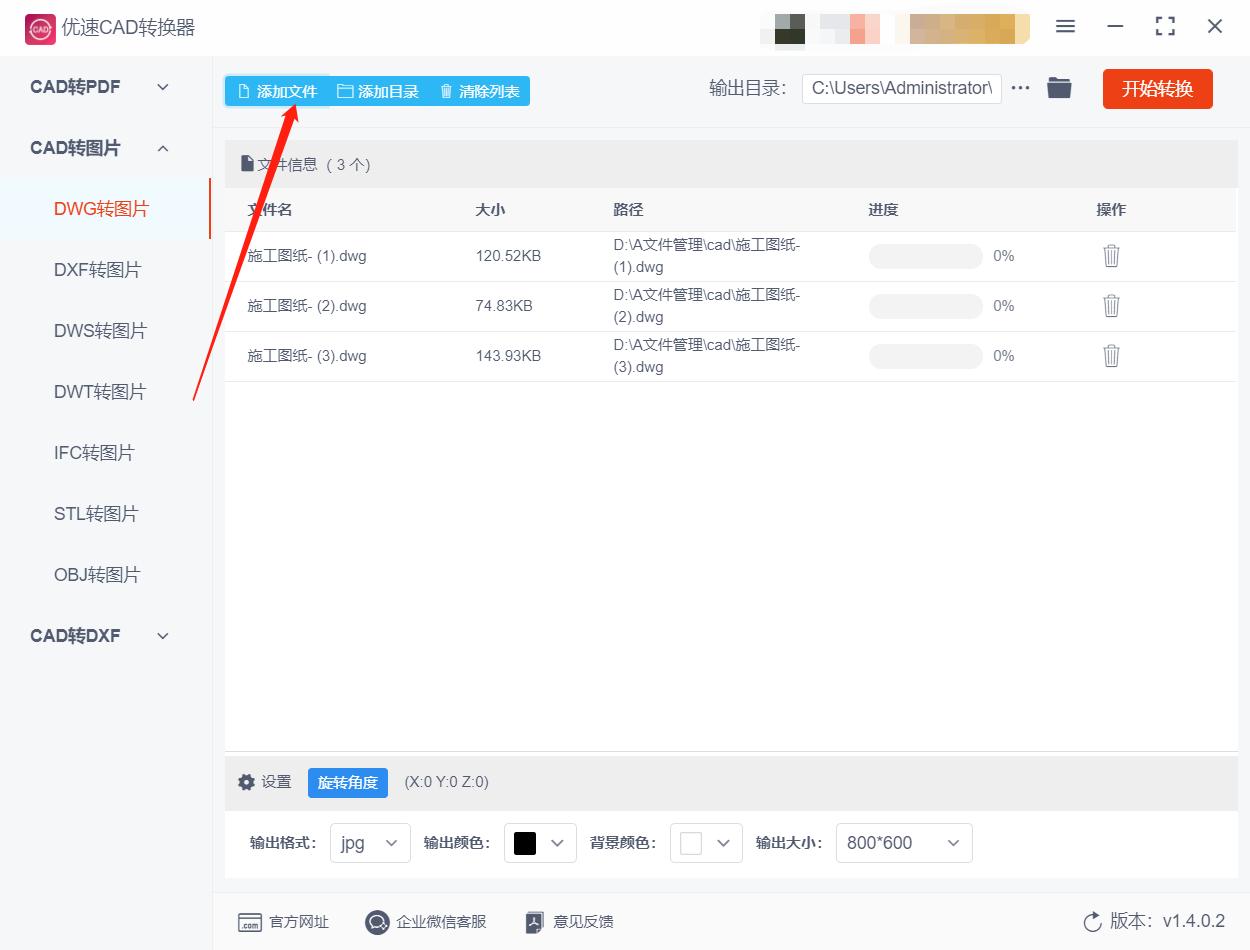The height and width of the screenshot is (950, 1250).
Task: Click the 添加文件 (Add File) icon button
Action: (x=243, y=91)
